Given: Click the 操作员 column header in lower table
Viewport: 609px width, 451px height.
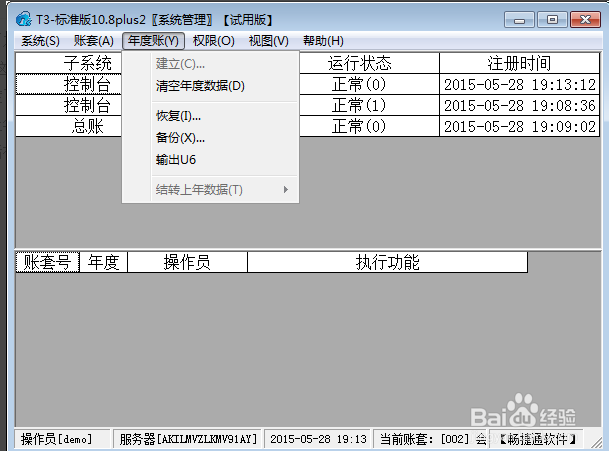Looking at the screenshot, I should [x=187, y=262].
